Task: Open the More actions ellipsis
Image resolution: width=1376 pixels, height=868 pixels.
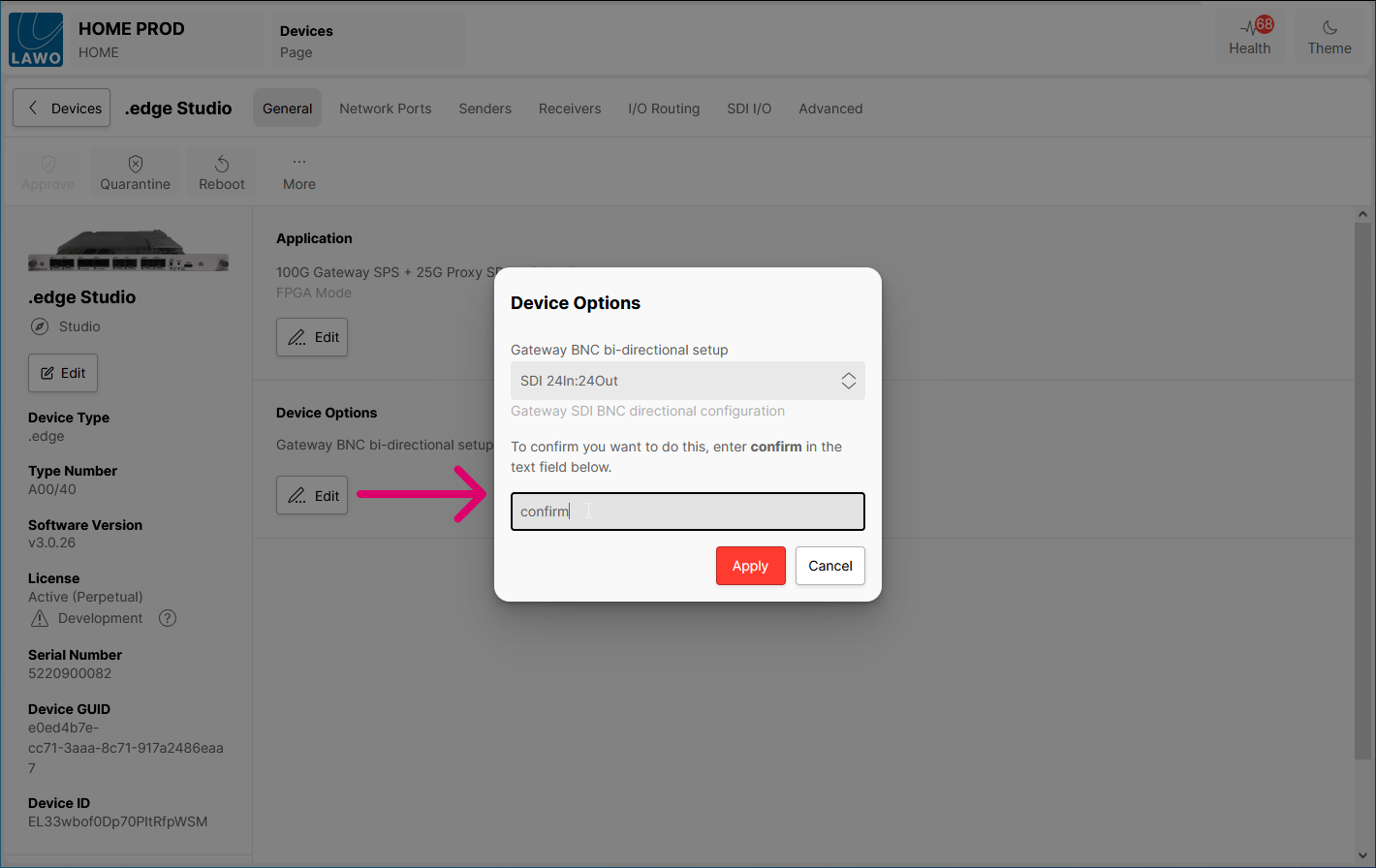Action: (x=298, y=163)
